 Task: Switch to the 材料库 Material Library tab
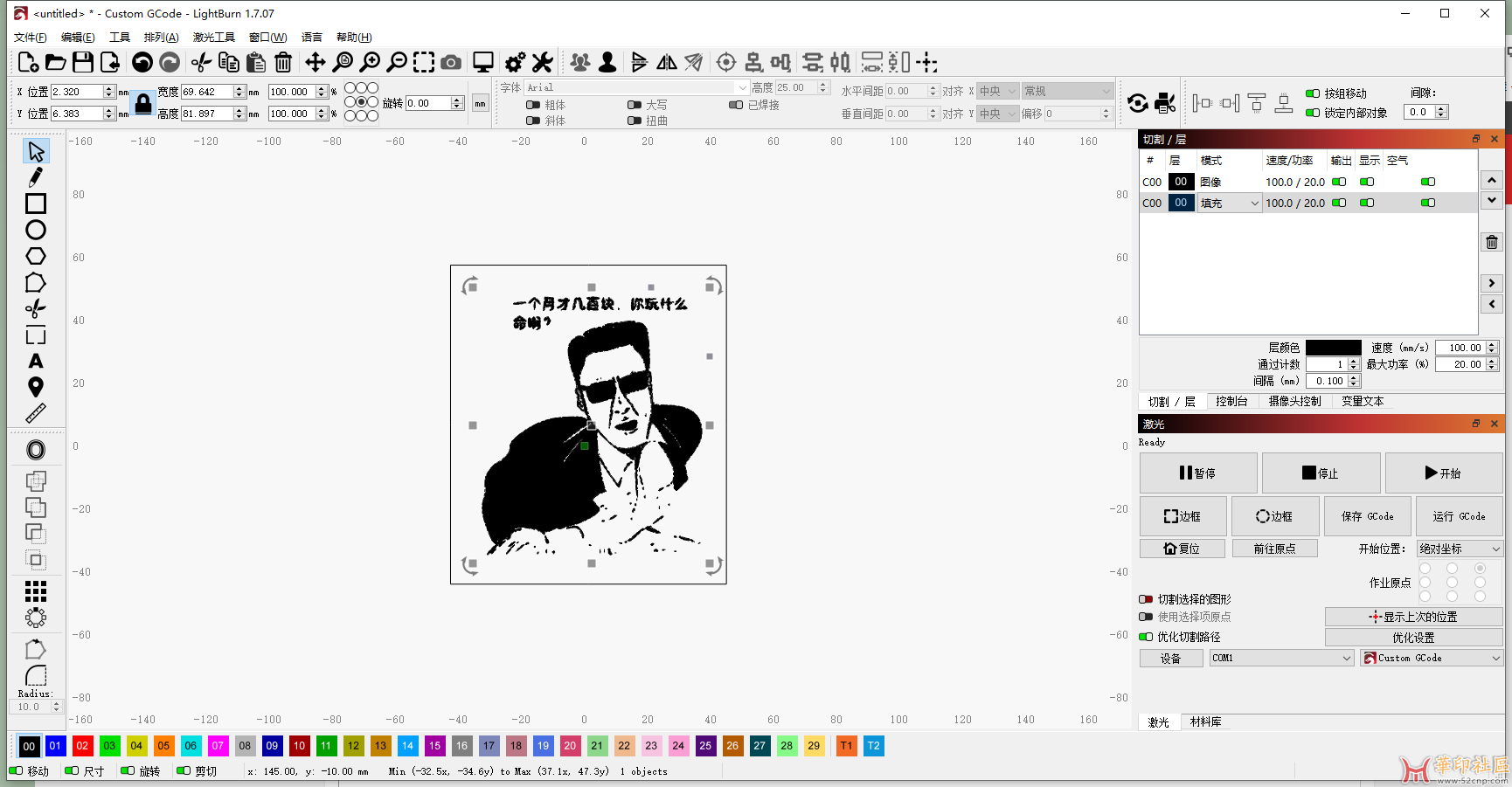1205,721
